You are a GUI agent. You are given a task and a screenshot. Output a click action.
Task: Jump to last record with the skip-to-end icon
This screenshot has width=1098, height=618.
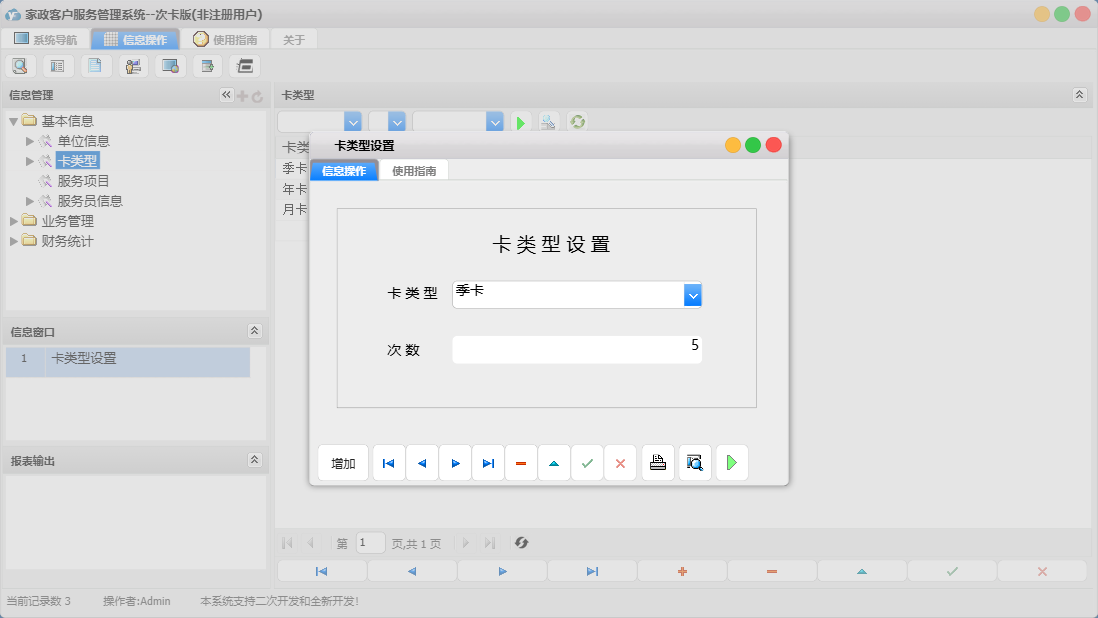488,462
